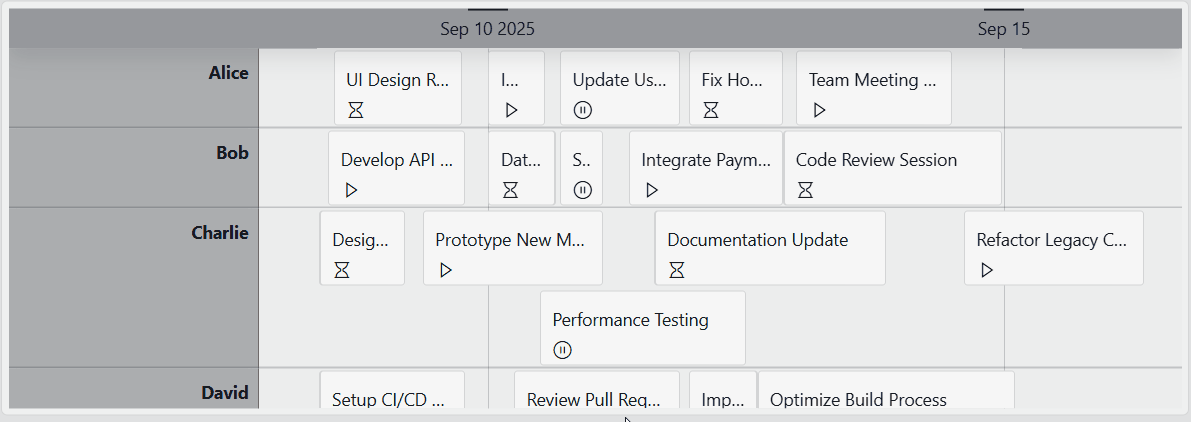Open the Optimize Build Process task
Image resolution: width=1191 pixels, height=422 pixels.
(886, 392)
